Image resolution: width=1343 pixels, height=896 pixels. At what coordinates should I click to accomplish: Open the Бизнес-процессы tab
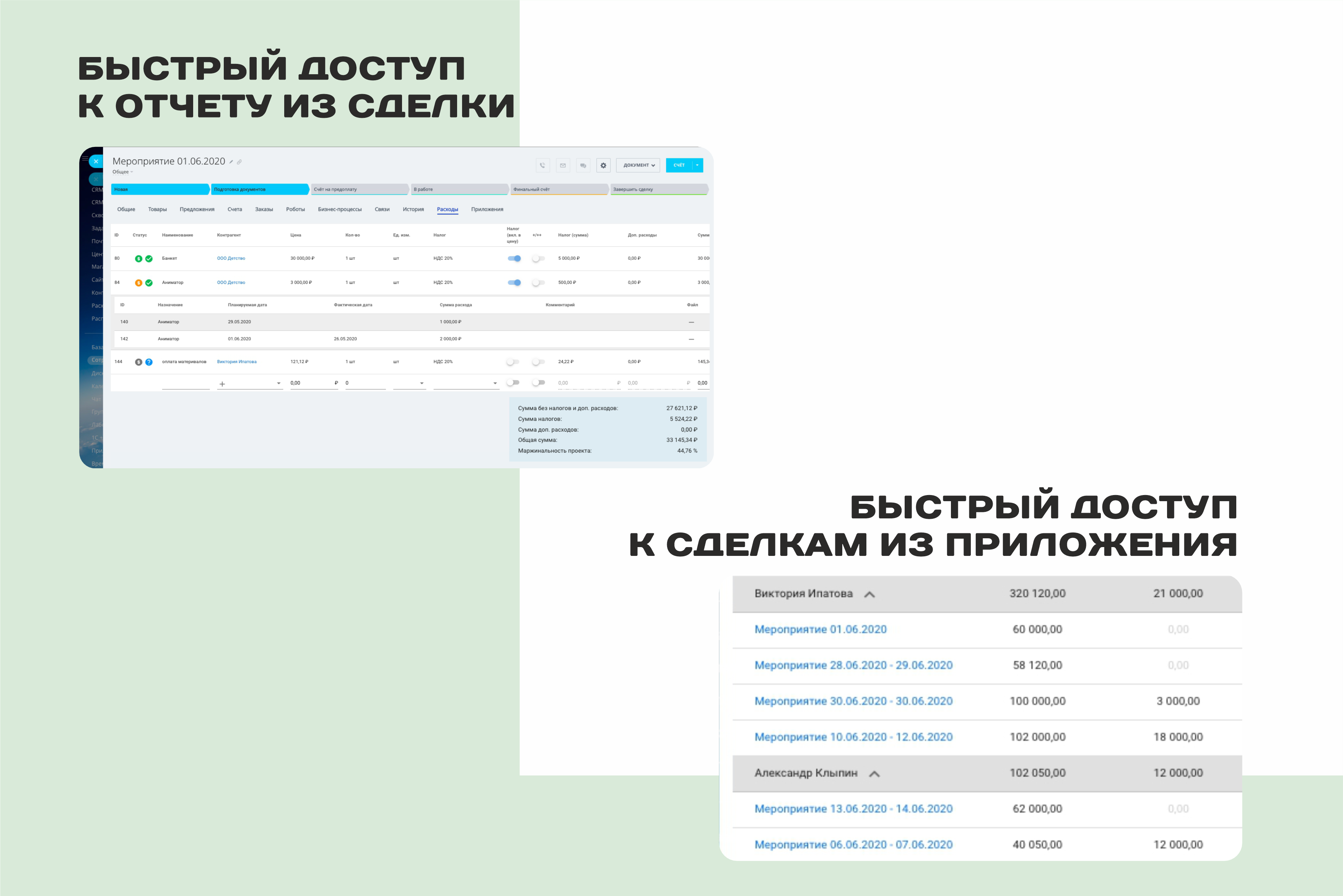pos(339,210)
